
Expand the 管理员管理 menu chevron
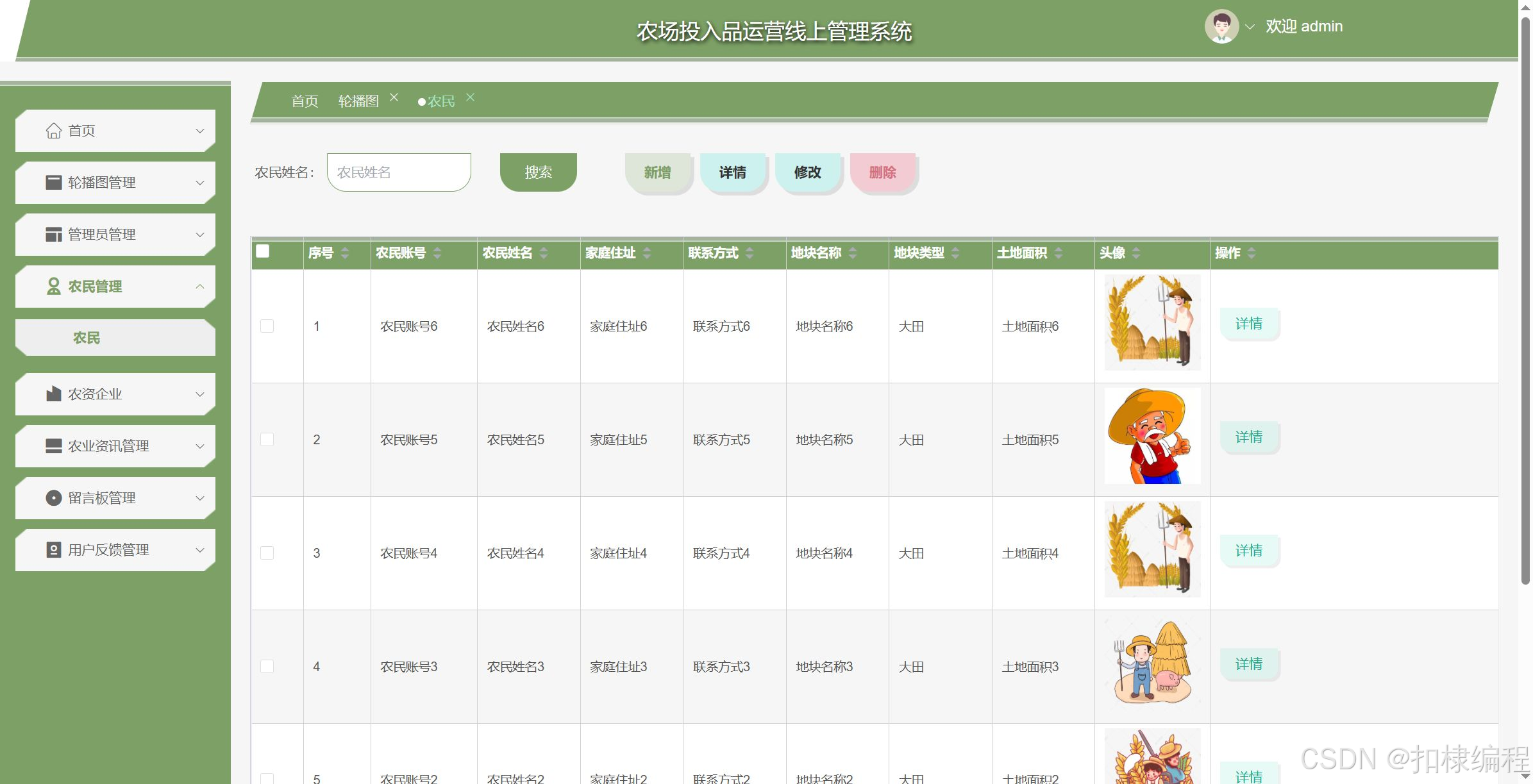pos(200,235)
